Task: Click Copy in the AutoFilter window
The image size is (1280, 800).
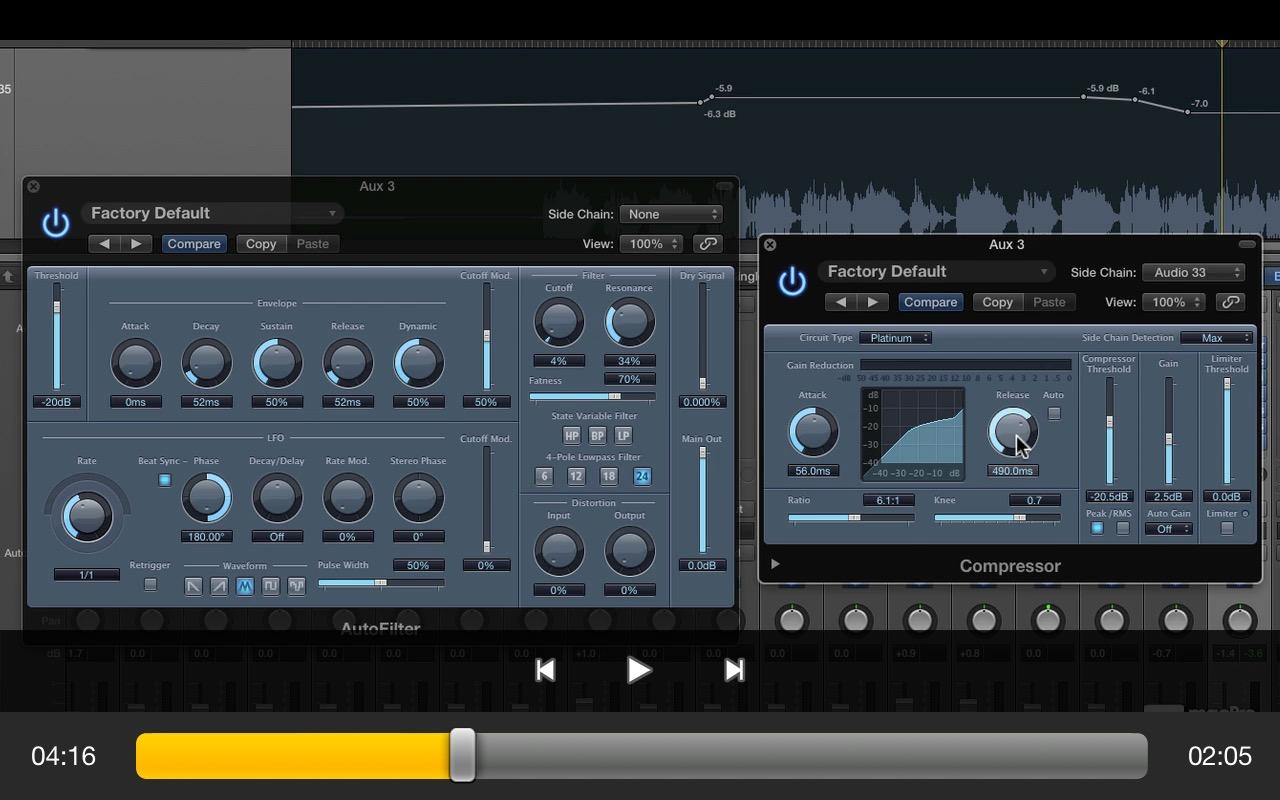Action: [x=261, y=244]
